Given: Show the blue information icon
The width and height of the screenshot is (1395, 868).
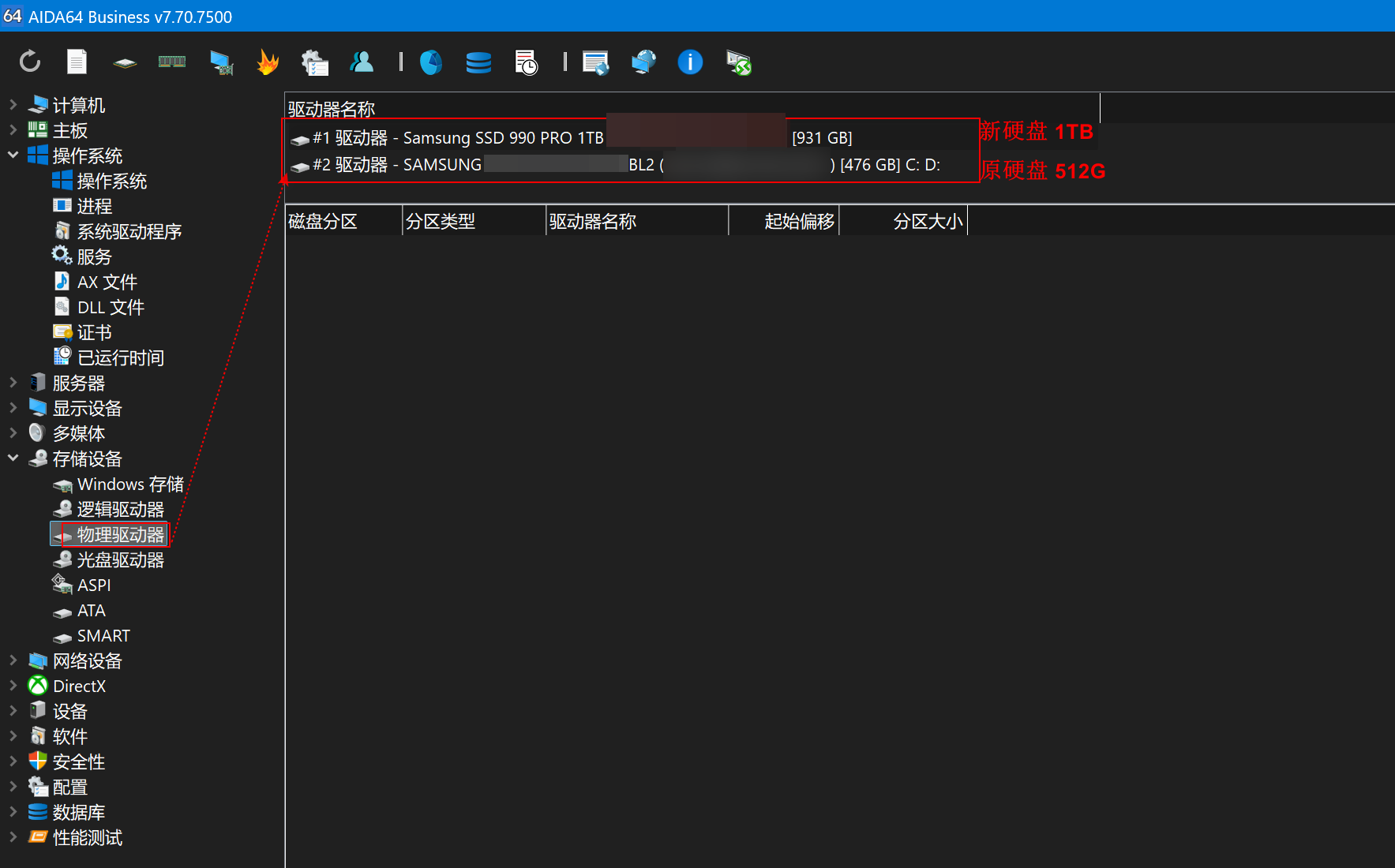Looking at the screenshot, I should point(690,62).
